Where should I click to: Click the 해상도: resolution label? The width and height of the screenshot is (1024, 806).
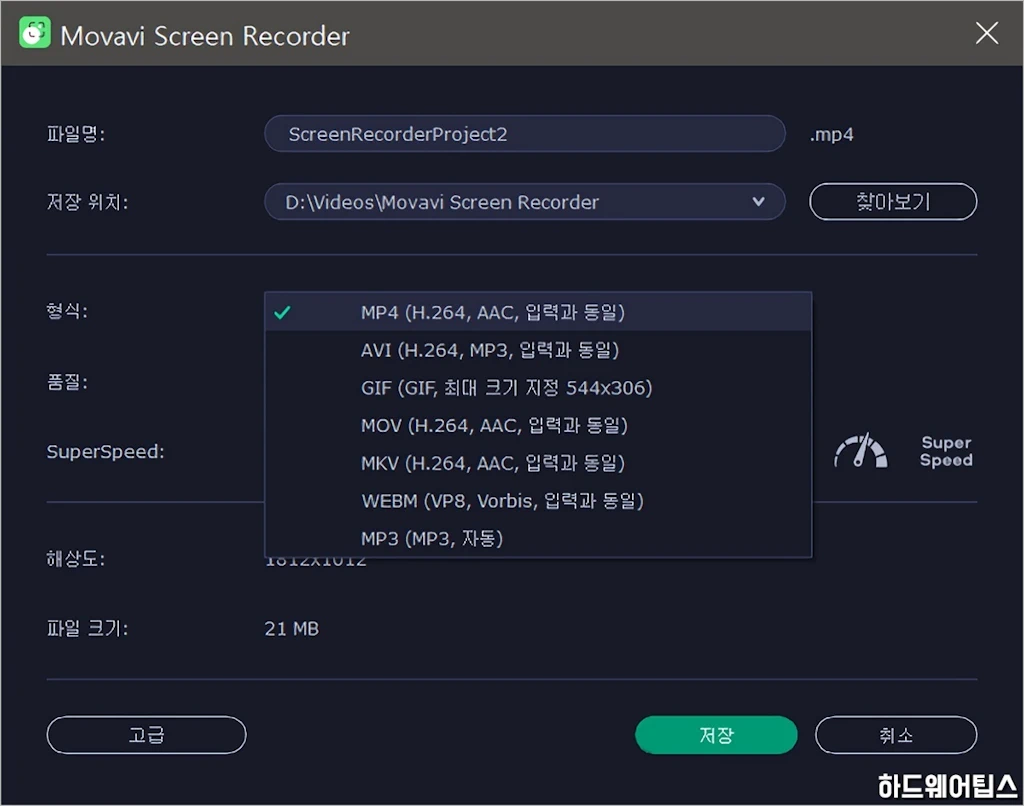pos(75,558)
